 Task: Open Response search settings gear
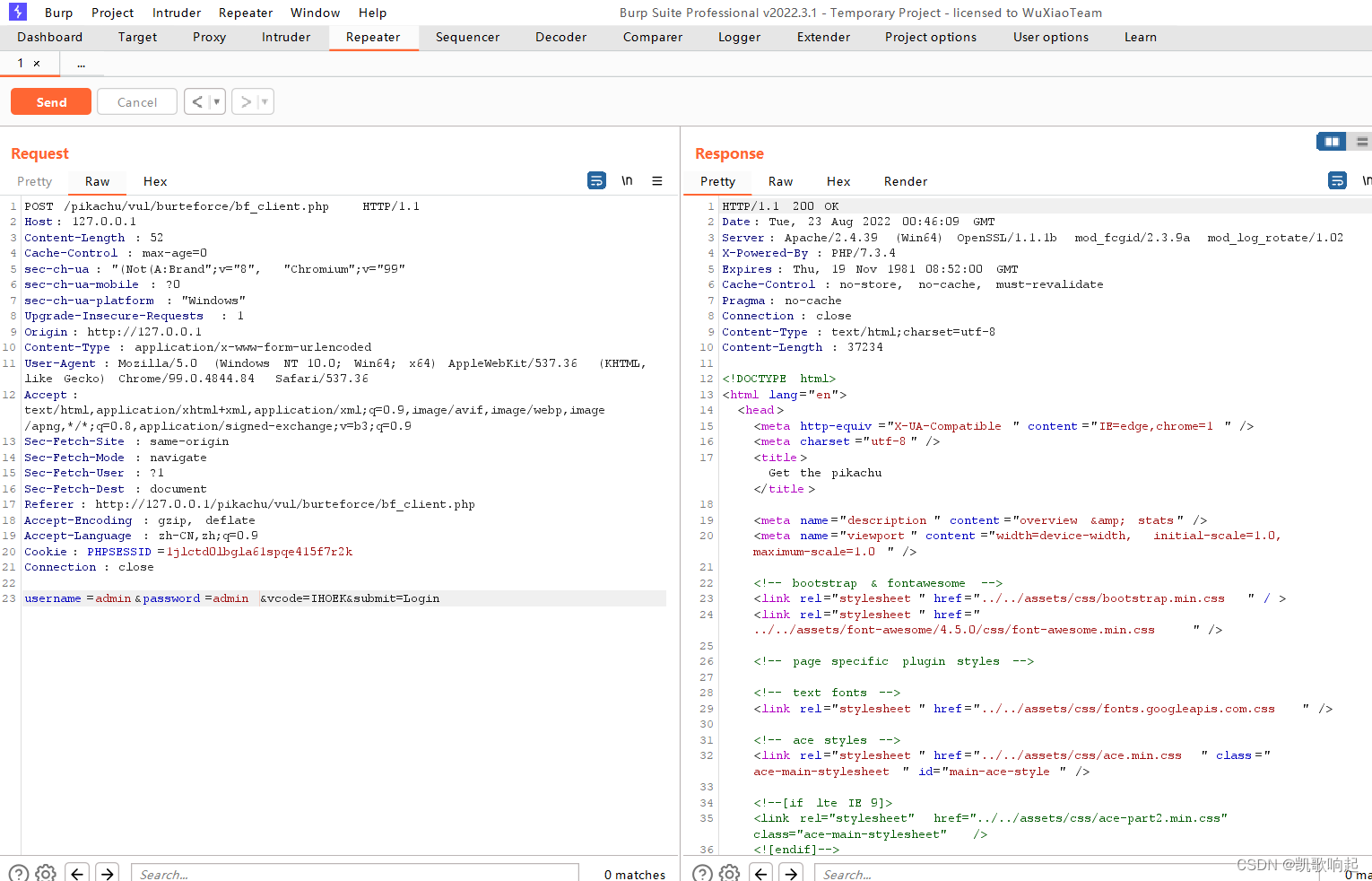tap(730, 873)
